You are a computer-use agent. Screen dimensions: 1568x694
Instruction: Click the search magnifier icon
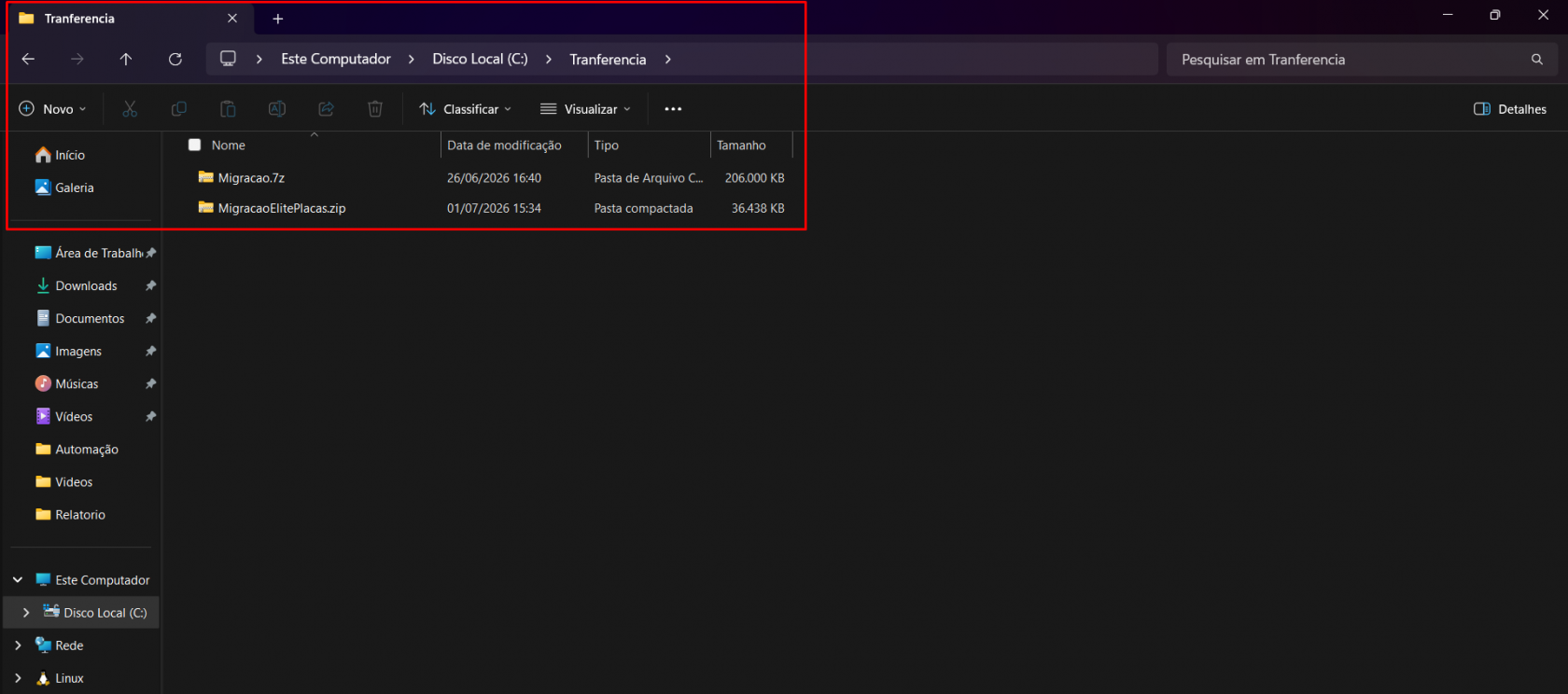(1537, 60)
